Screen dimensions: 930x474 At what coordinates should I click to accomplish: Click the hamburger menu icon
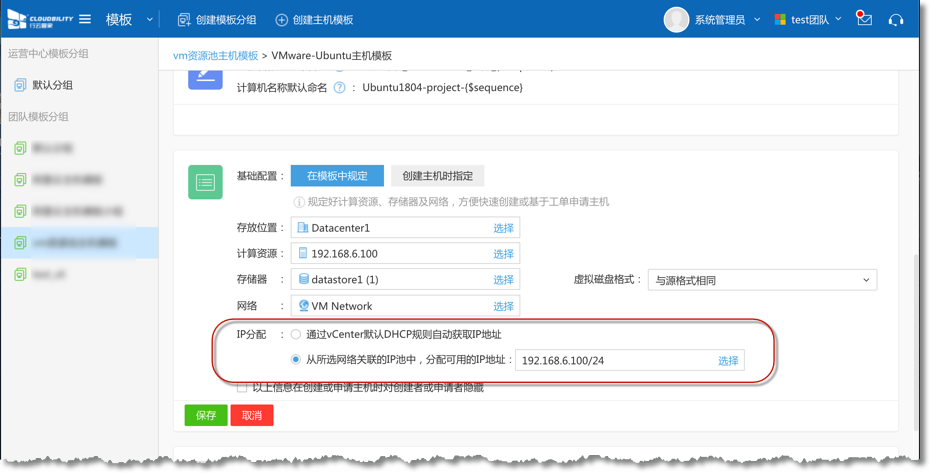[85, 20]
